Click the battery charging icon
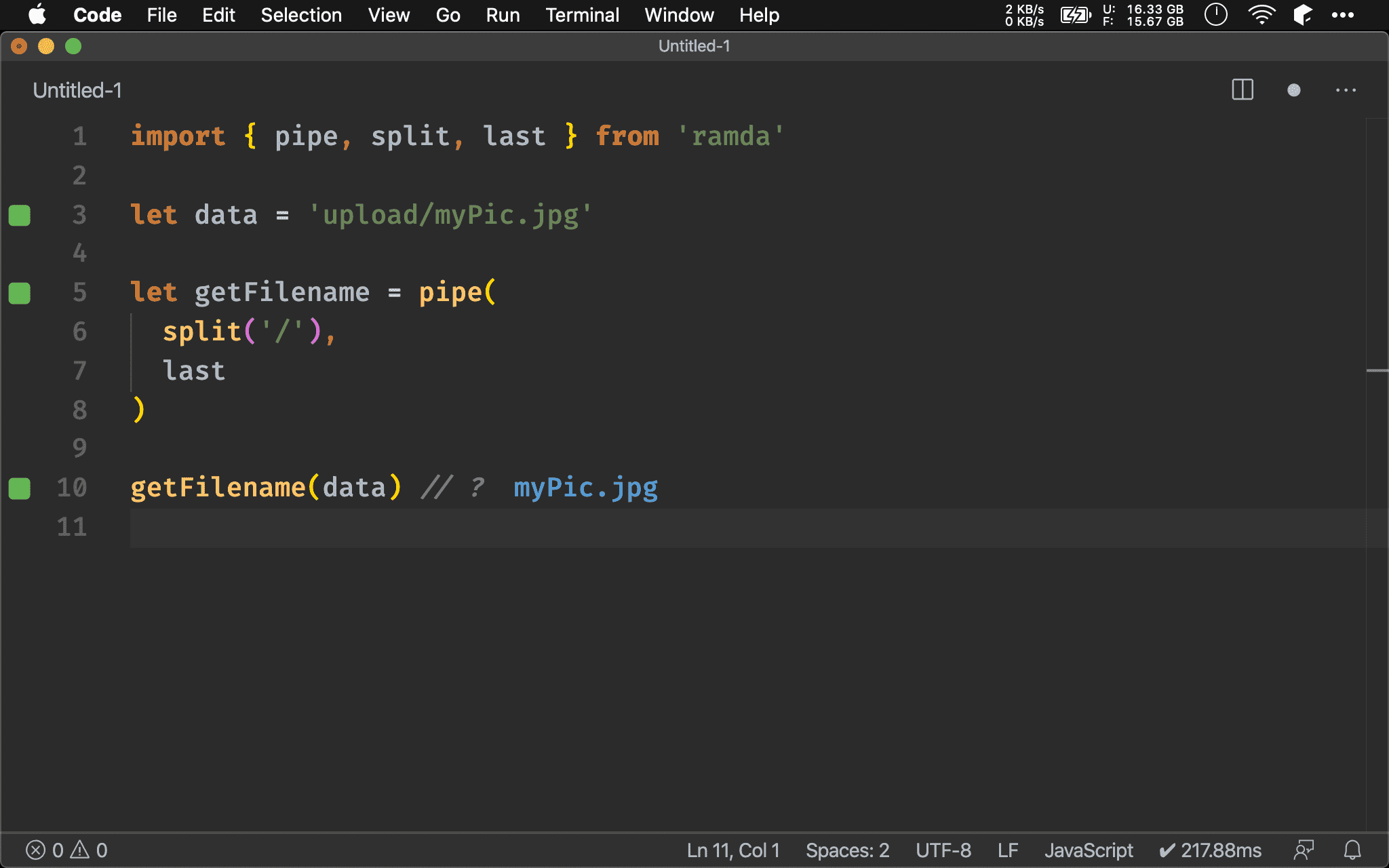Viewport: 1389px width, 868px height. pos(1076,15)
